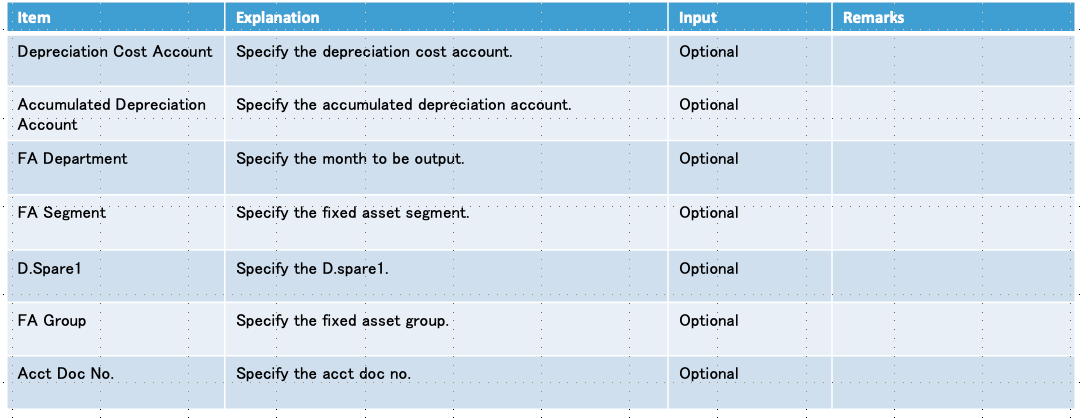This screenshot has height=418, width=1088.
Task: Click the Remarks cell for Acct Doc No.
Action: coord(953,382)
